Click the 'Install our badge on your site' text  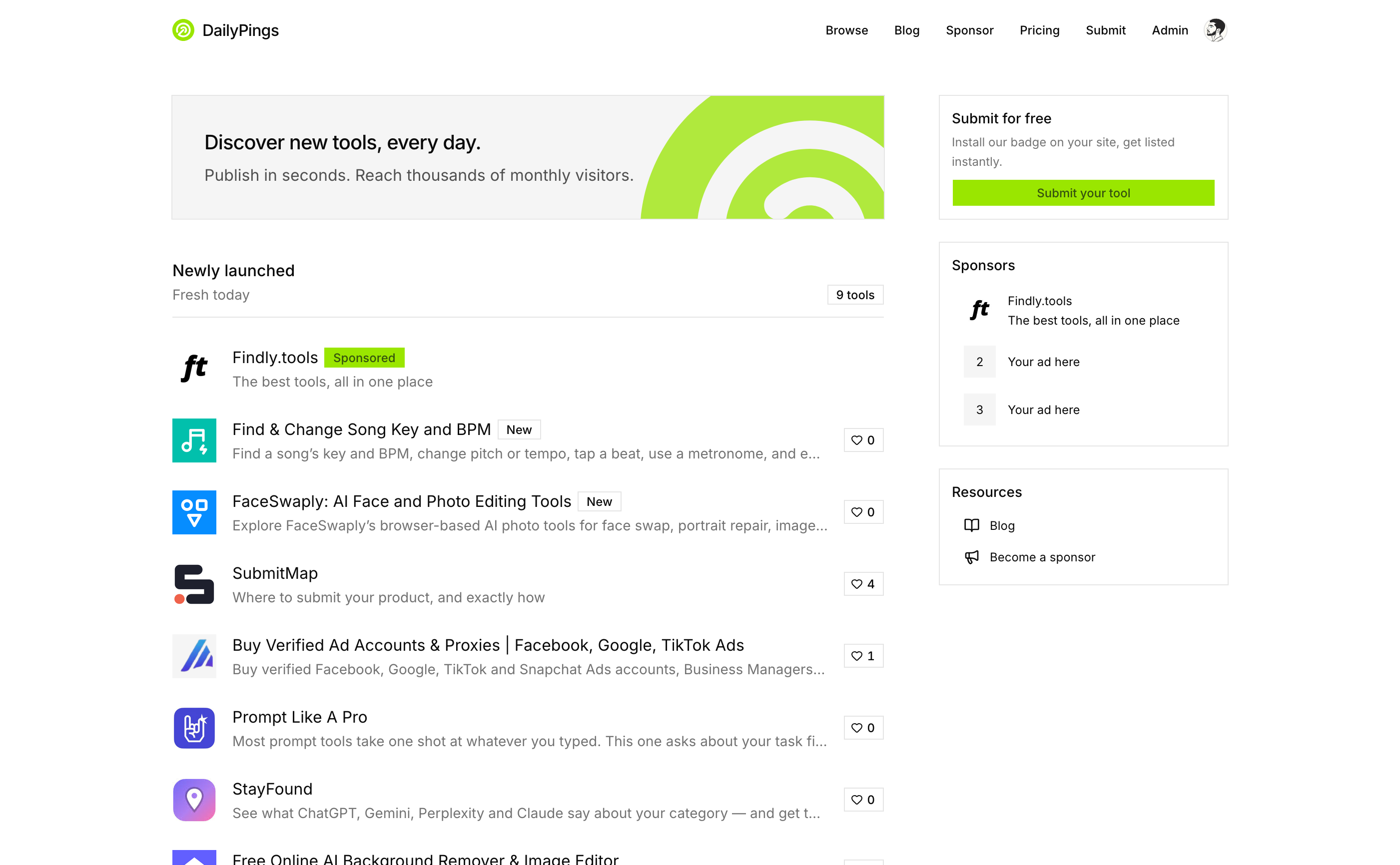(x=1063, y=152)
